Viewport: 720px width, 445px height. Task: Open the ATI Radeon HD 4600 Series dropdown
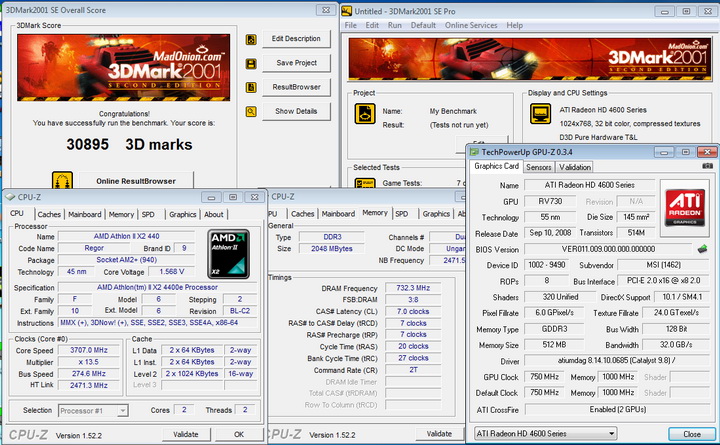tap(545, 434)
